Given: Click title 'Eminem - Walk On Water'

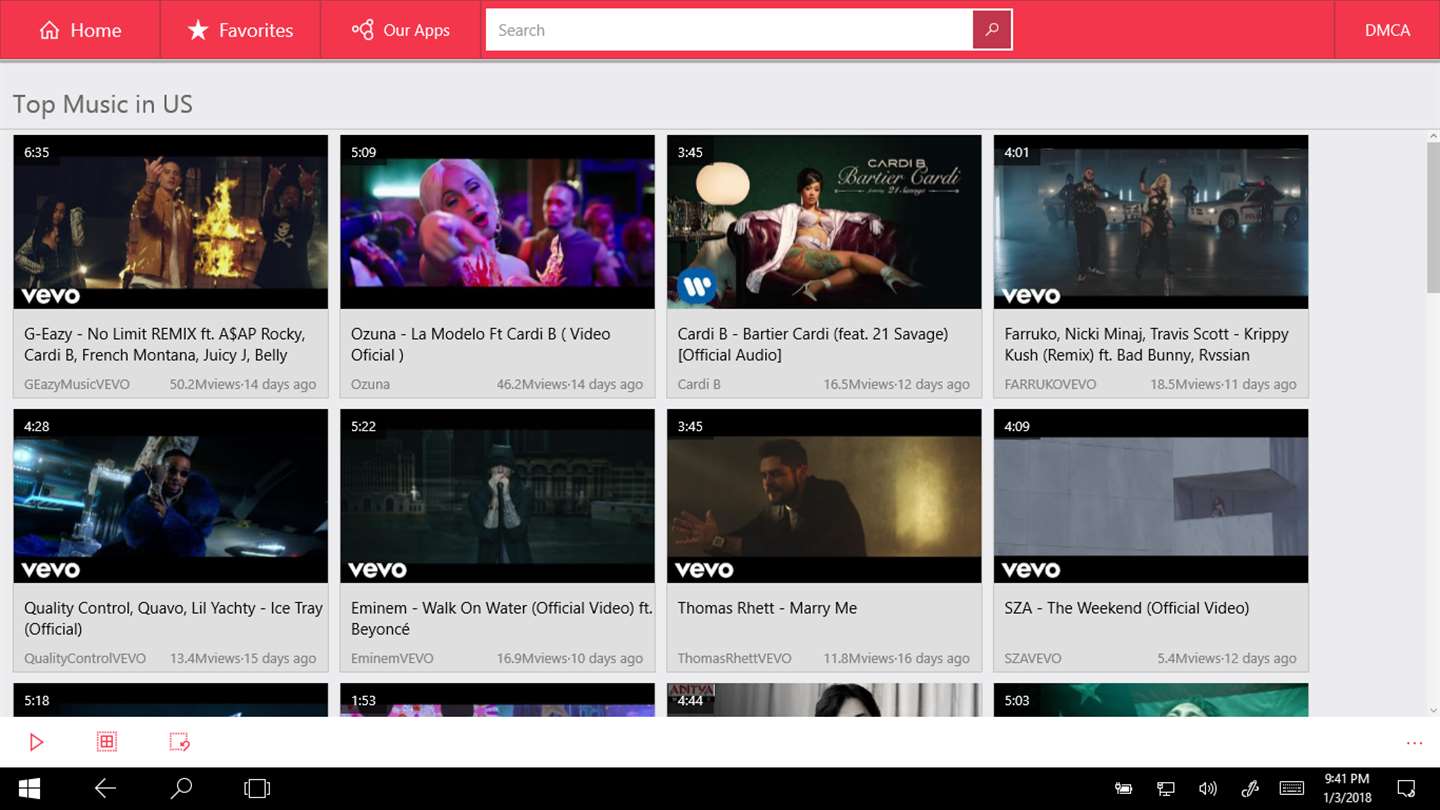Looking at the screenshot, I should point(501,618).
